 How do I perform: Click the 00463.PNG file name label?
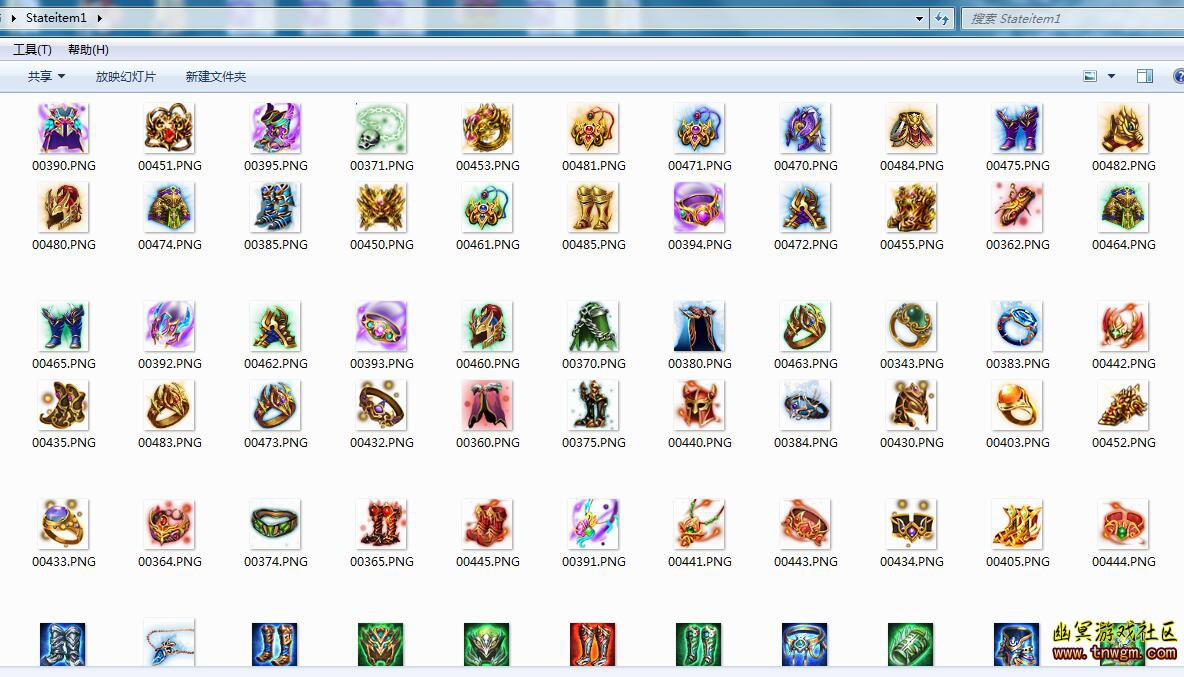pos(806,364)
